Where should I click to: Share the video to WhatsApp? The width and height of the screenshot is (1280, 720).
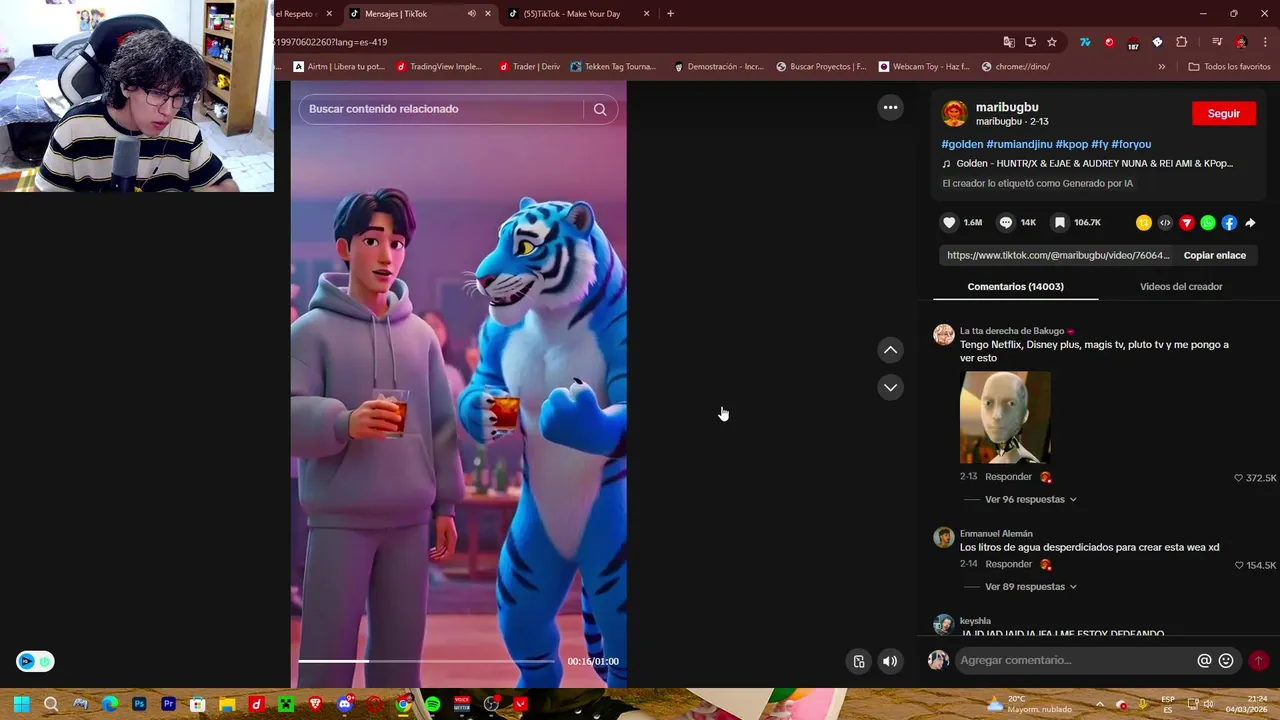click(1208, 223)
